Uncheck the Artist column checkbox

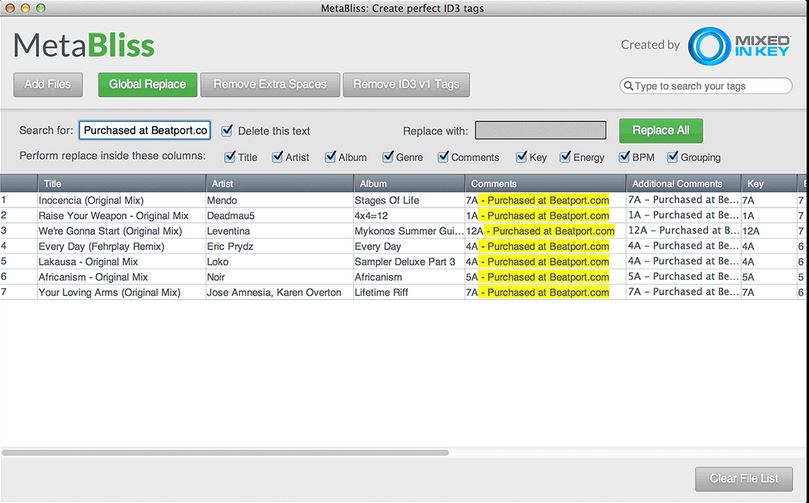pyautogui.click(x=278, y=156)
